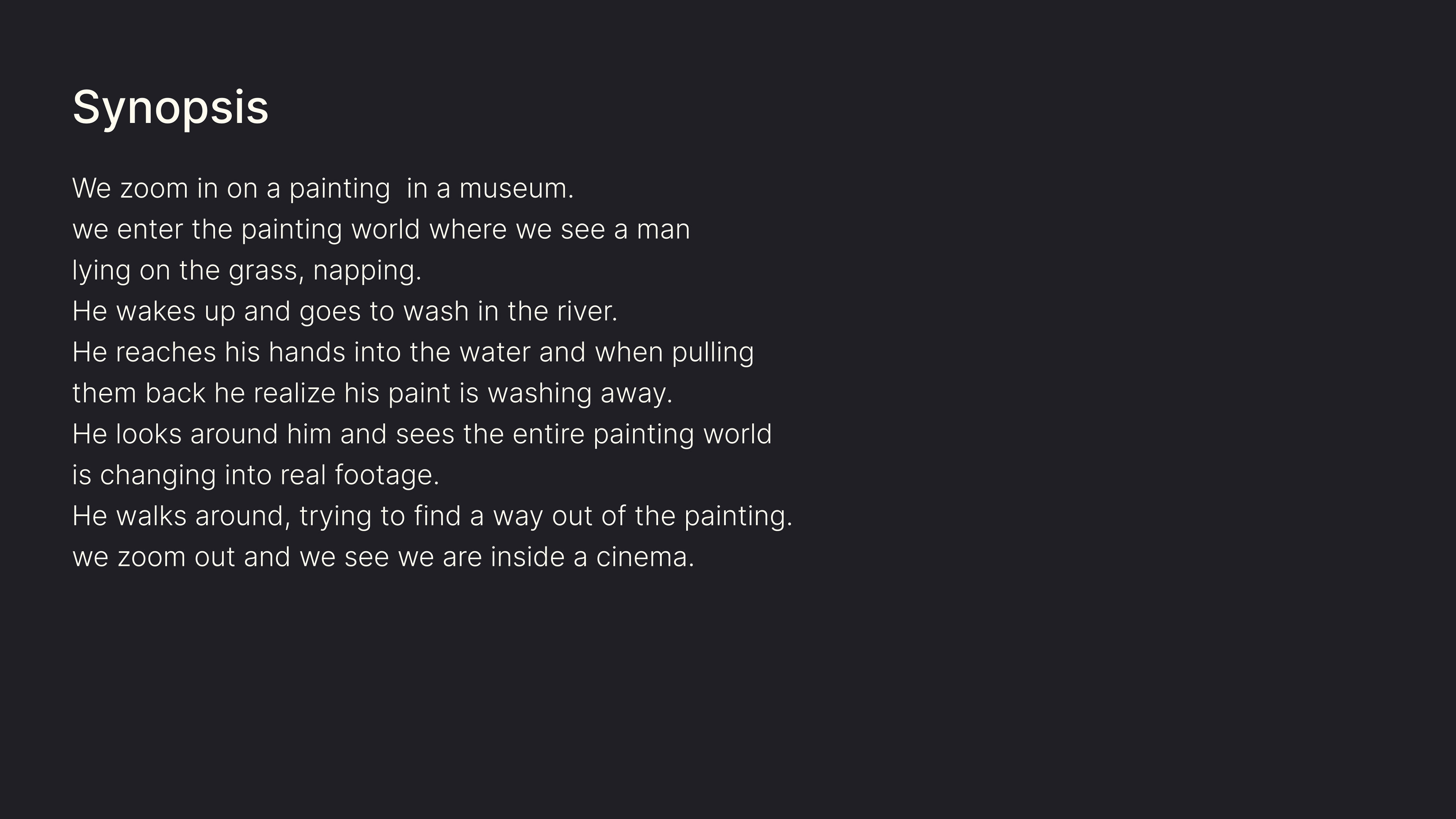Click the line starting "He reaches his hands"
Image resolution: width=1456 pixels, height=819 pixels.
(413, 352)
